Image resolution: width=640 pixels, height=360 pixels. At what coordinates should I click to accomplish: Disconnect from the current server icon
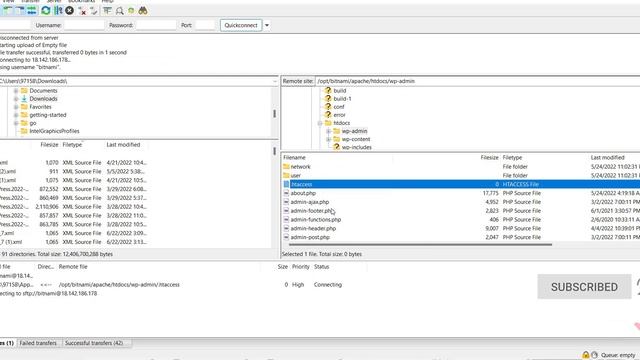(82, 11)
